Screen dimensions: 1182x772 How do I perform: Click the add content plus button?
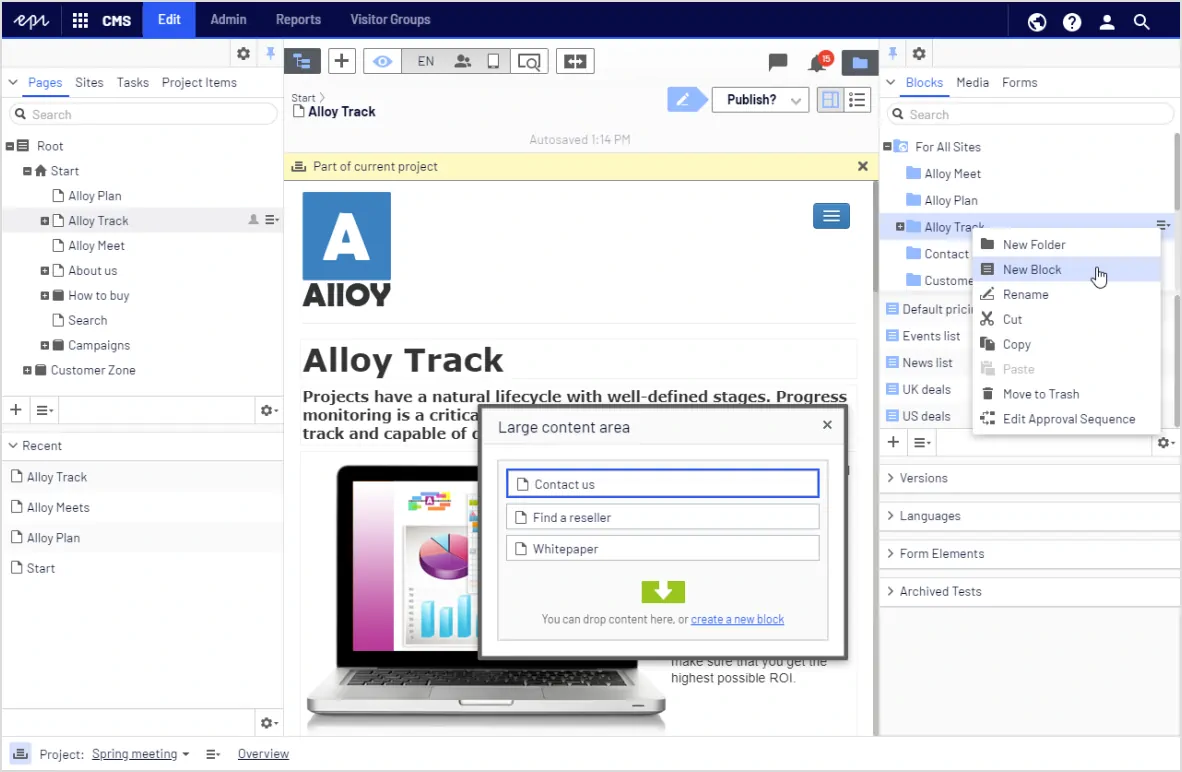(341, 61)
